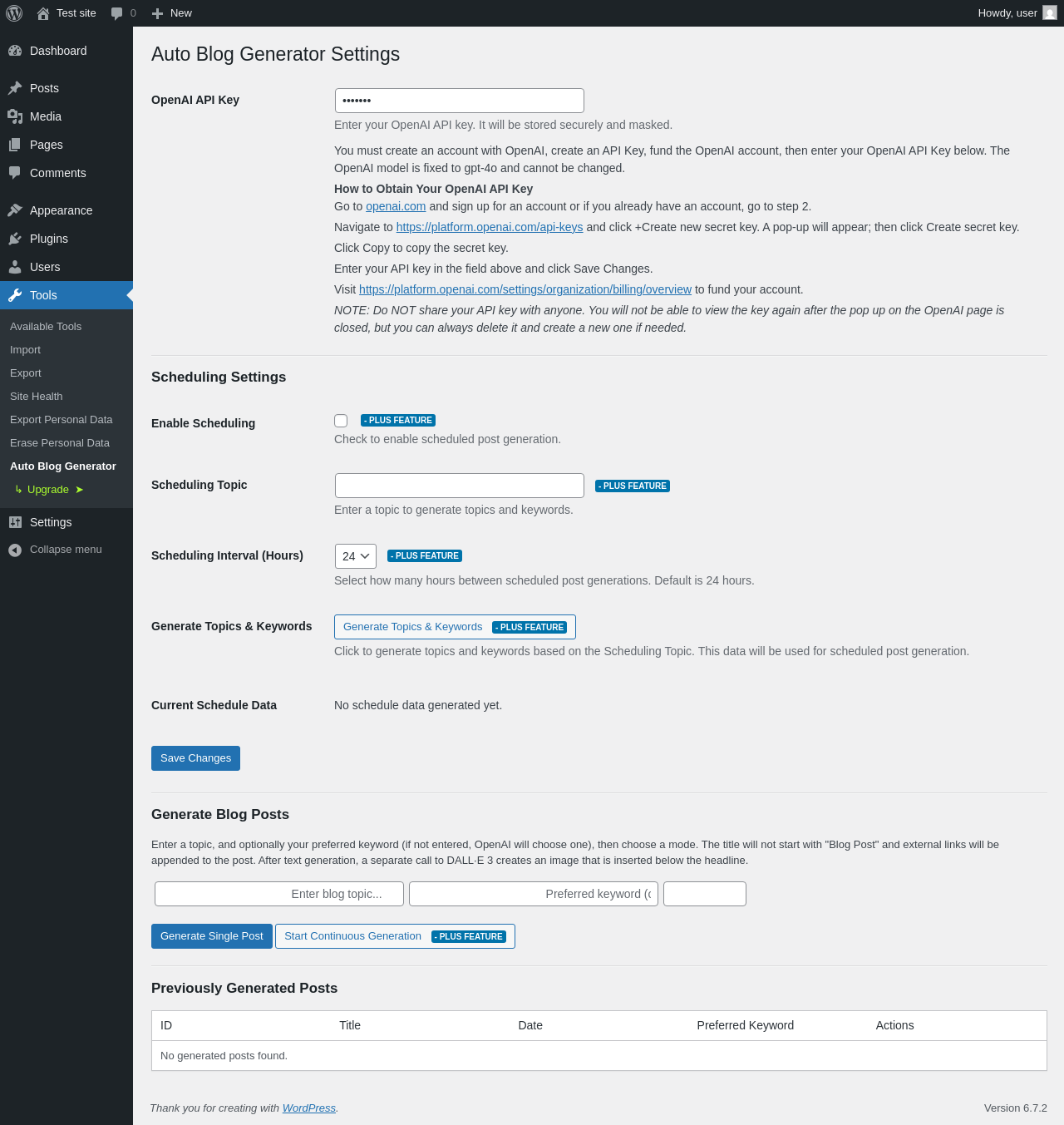Click PLUS FEATURE badge beside Scheduling Topic field
1064x1125 pixels.
(x=633, y=486)
